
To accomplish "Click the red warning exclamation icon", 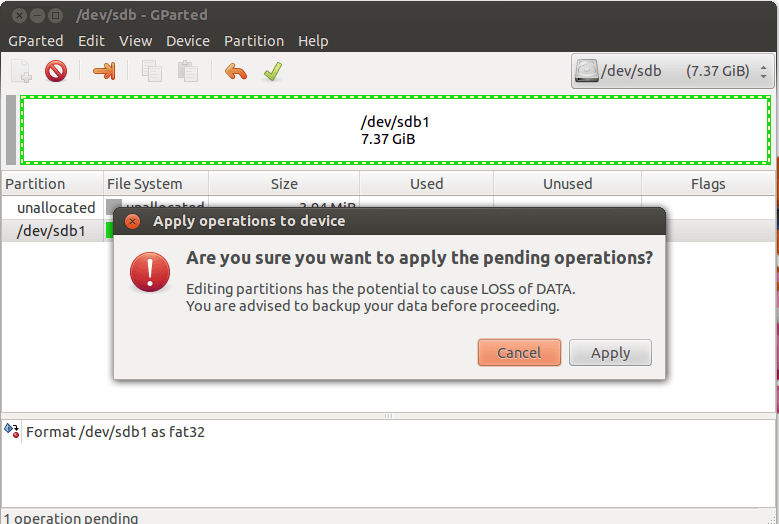I will click(150, 272).
